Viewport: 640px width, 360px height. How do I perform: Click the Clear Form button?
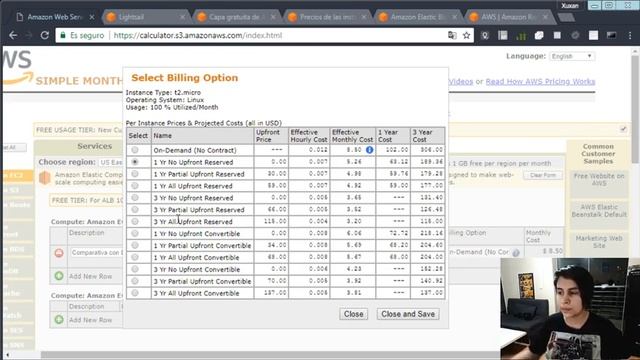pyautogui.click(x=542, y=175)
